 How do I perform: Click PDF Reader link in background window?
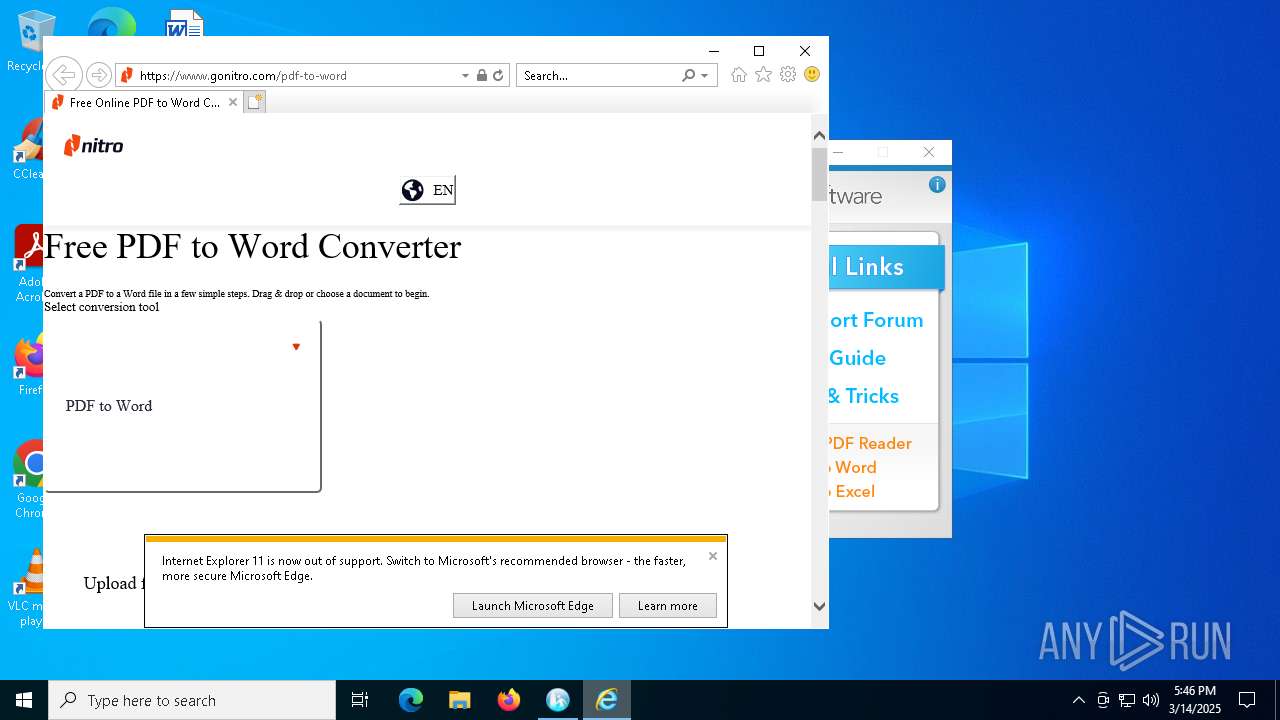[x=870, y=443]
